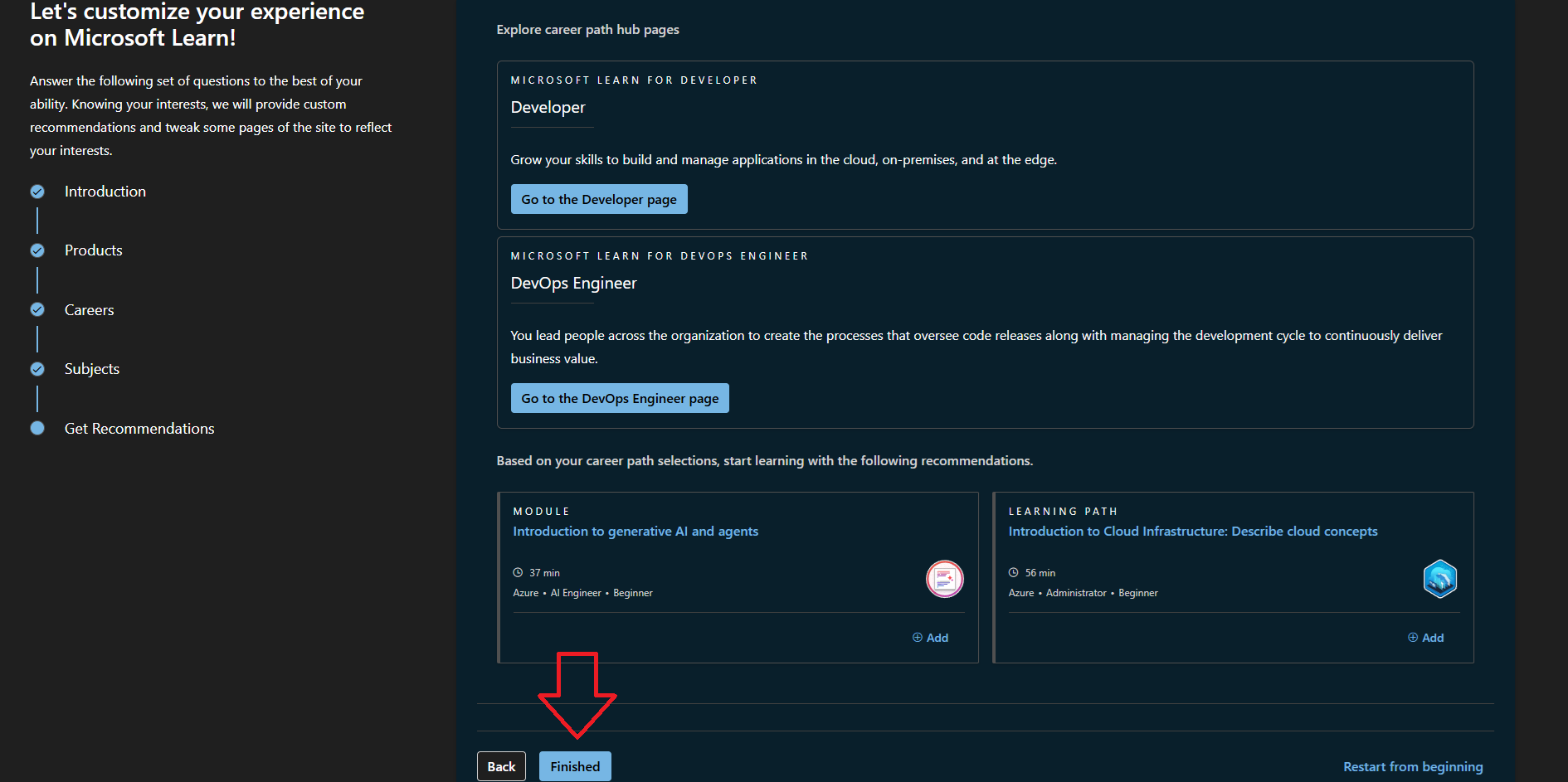Viewport: 1568px width, 782px height.
Task: Click the Careers step checkmark icon
Action: pos(37,309)
